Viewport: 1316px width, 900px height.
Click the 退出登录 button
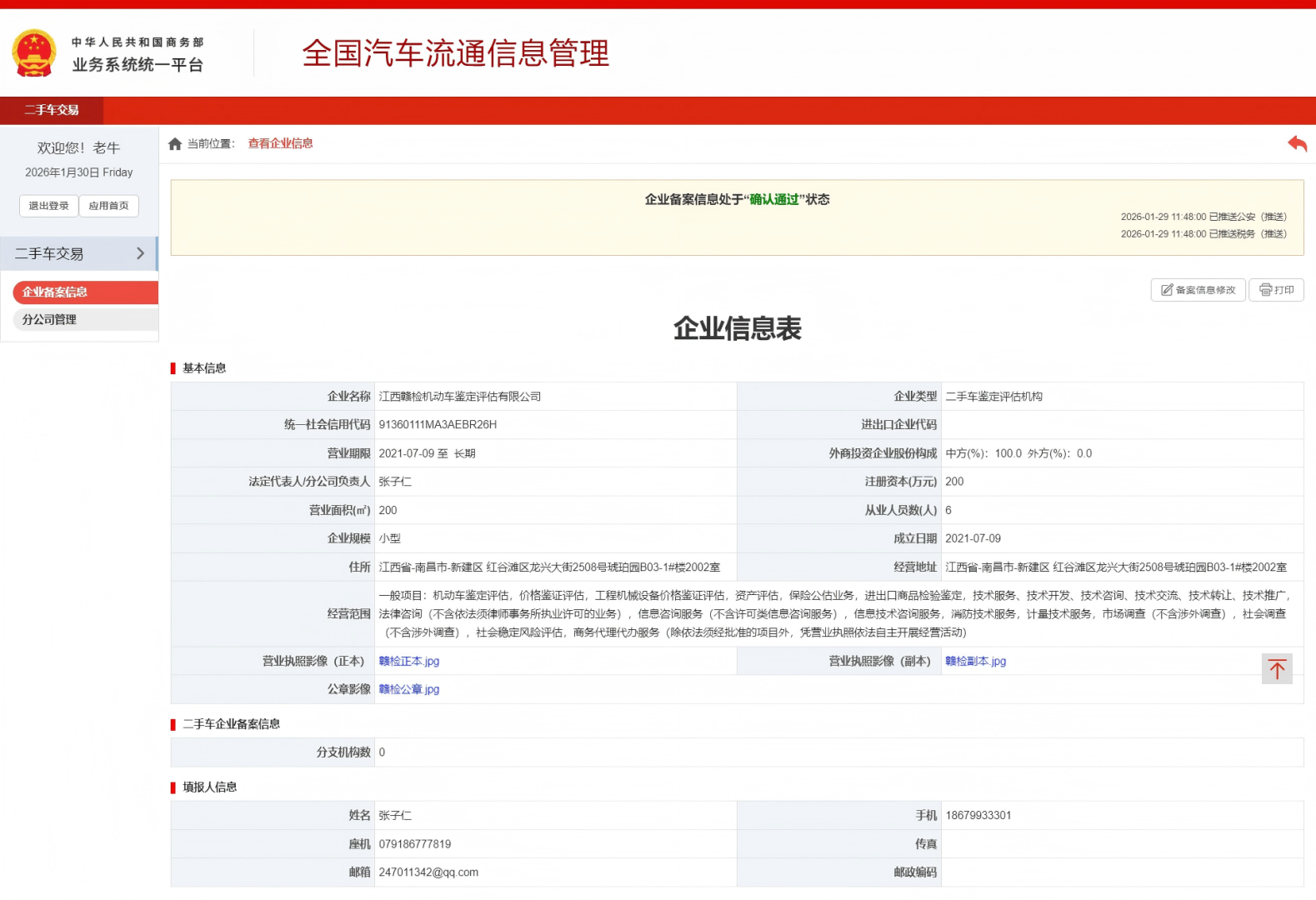point(49,206)
